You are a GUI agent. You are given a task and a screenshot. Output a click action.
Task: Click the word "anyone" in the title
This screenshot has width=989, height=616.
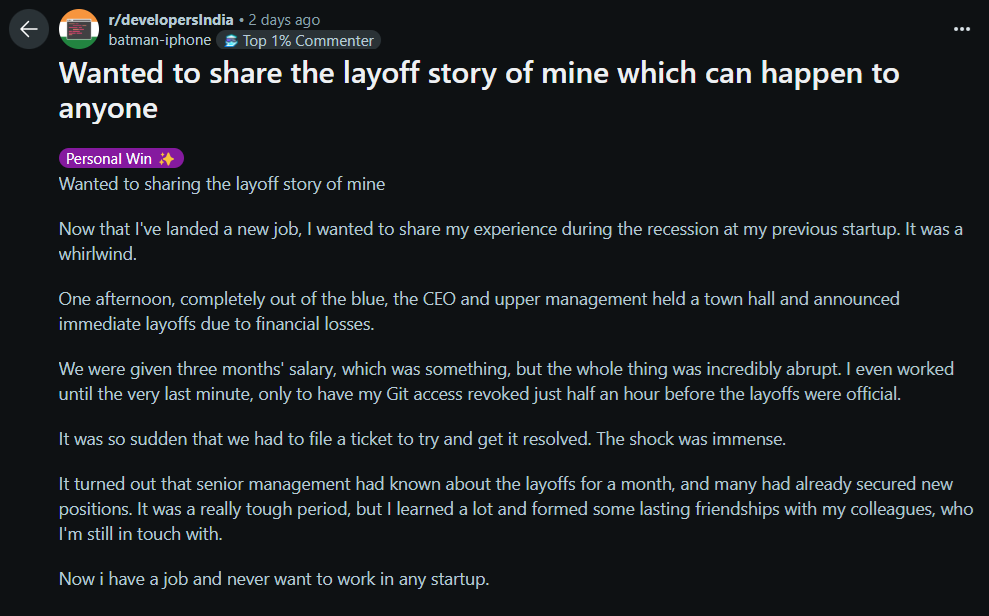click(108, 107)
